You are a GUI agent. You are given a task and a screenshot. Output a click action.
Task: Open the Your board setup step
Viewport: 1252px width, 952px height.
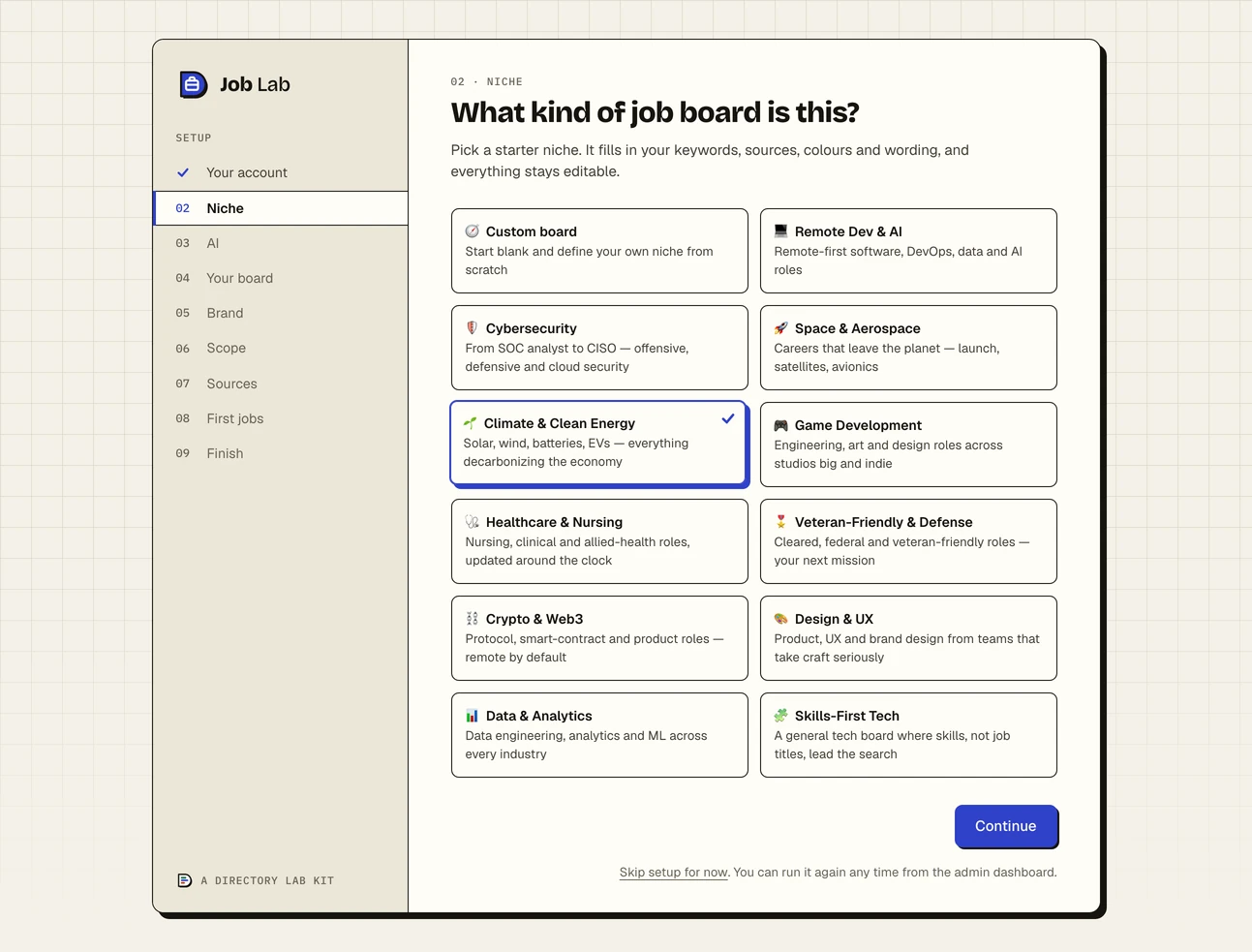pyautogui.click(x=281, y=278)
